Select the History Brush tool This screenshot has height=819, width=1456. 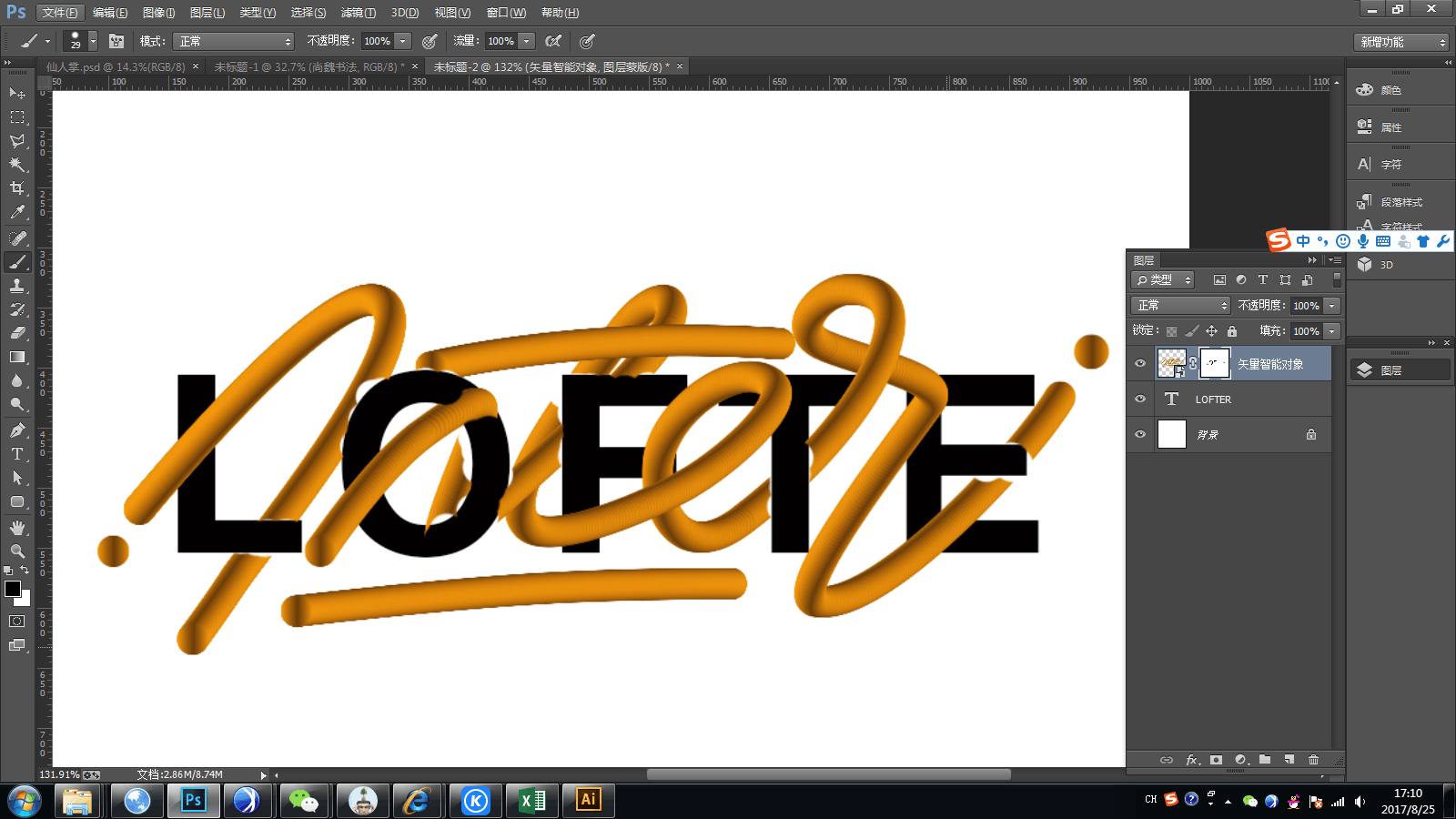[17, 309]
